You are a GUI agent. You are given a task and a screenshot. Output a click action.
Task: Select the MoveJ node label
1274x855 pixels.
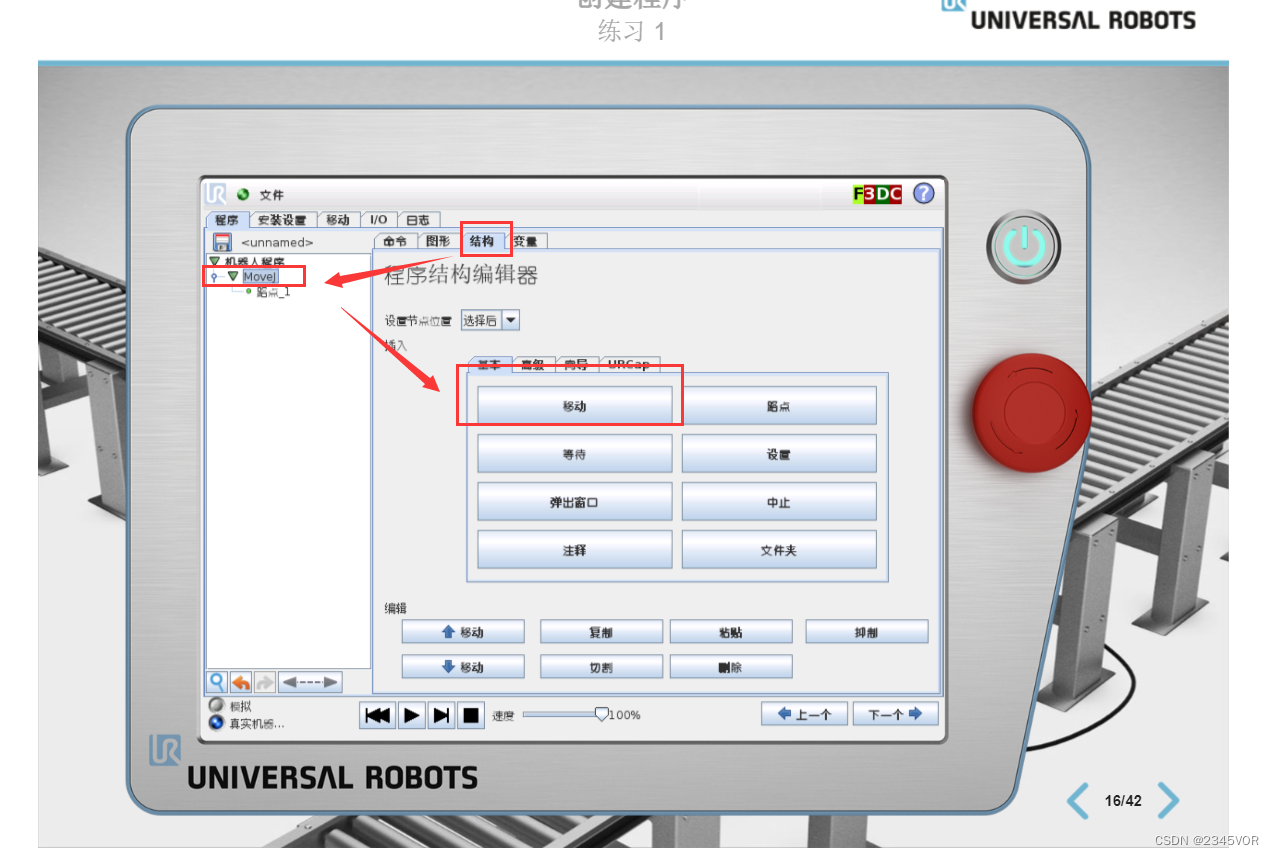(x=260, y=276)
